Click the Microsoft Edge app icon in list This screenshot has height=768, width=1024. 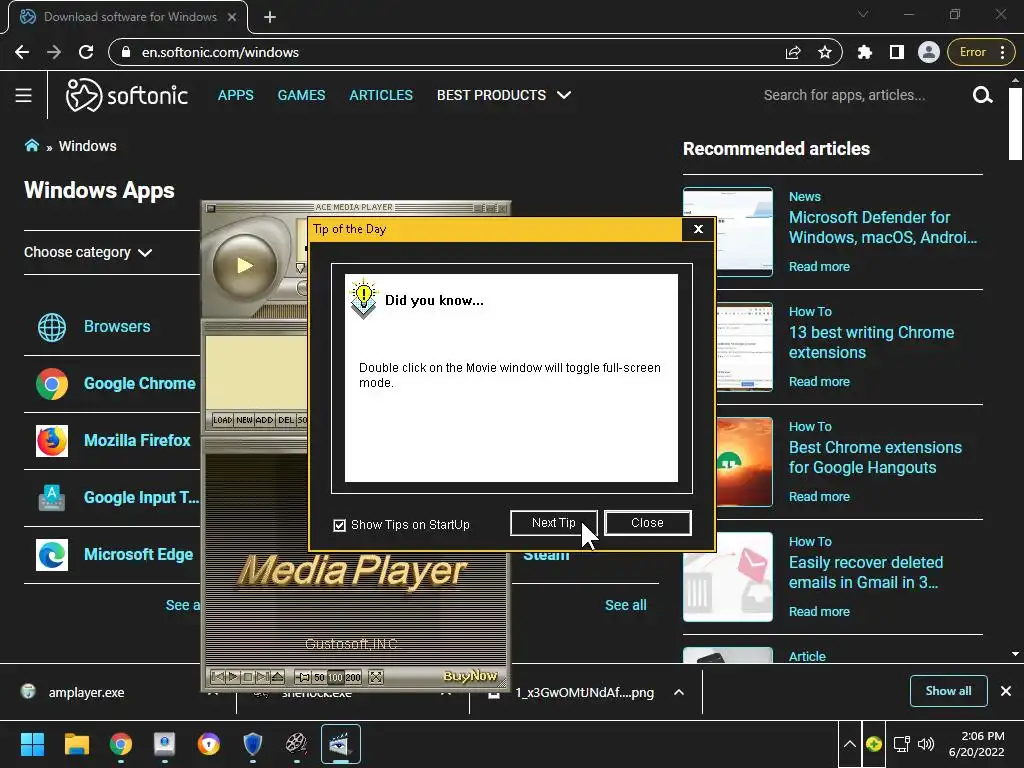[x=52, y=554]
